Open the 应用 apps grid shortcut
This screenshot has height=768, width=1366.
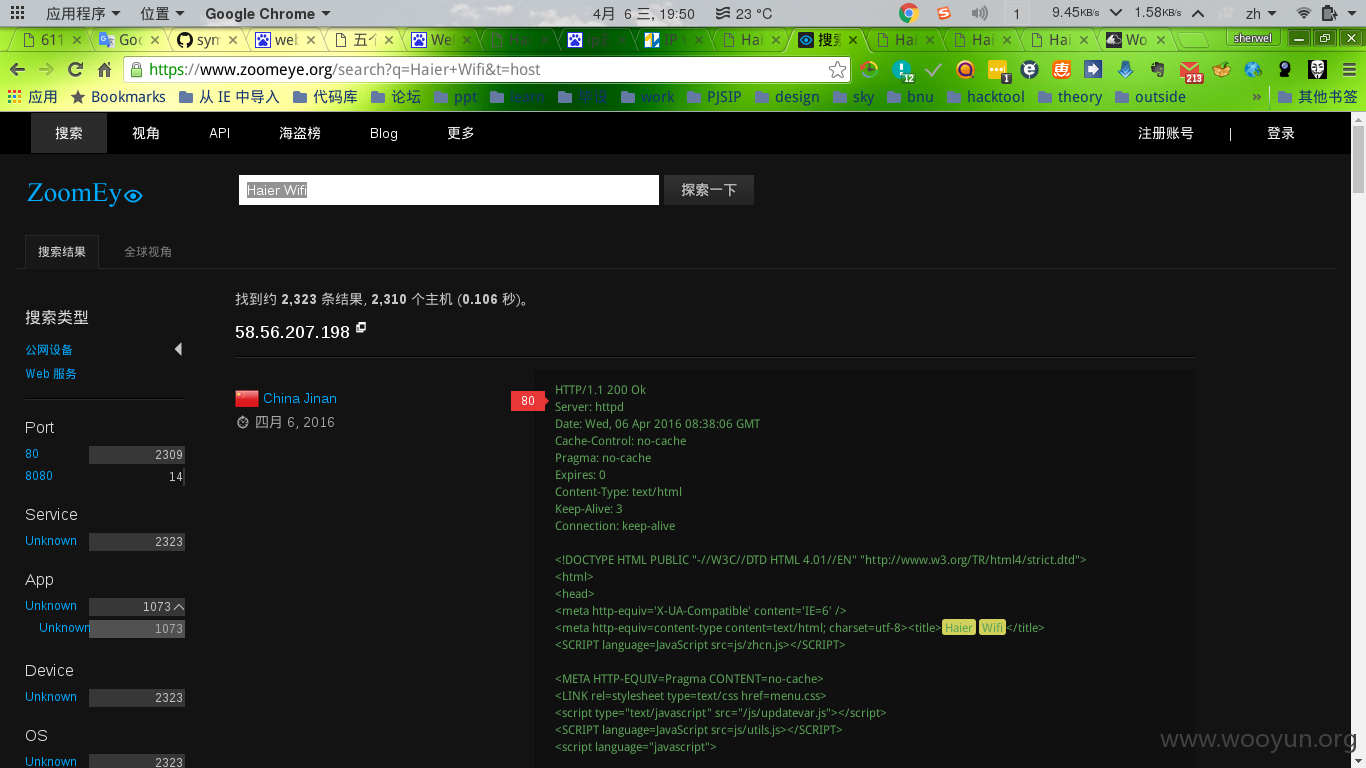[33, 97]
